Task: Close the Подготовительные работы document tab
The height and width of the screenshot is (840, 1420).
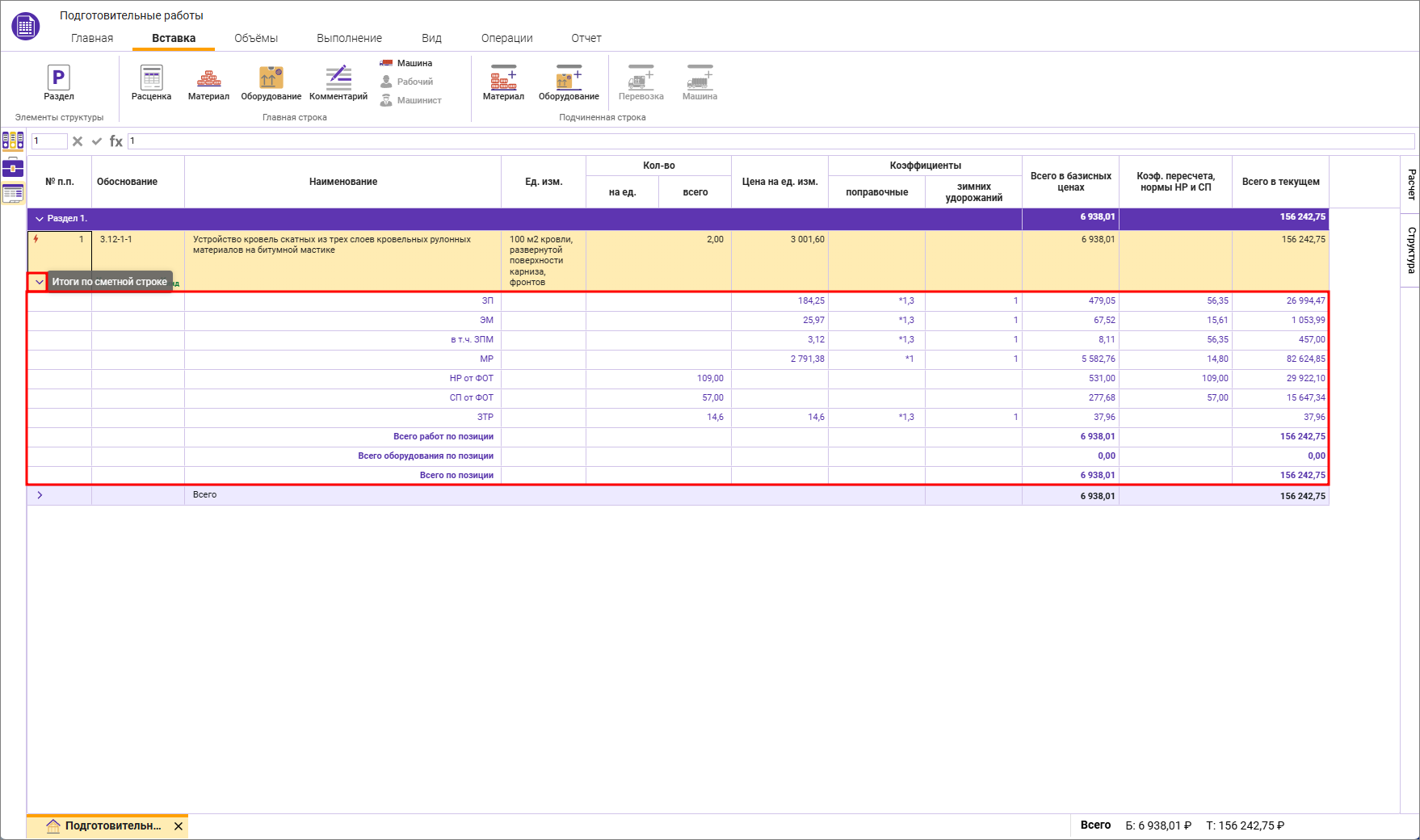Action: pyautogui.click(x=179, y=826)
